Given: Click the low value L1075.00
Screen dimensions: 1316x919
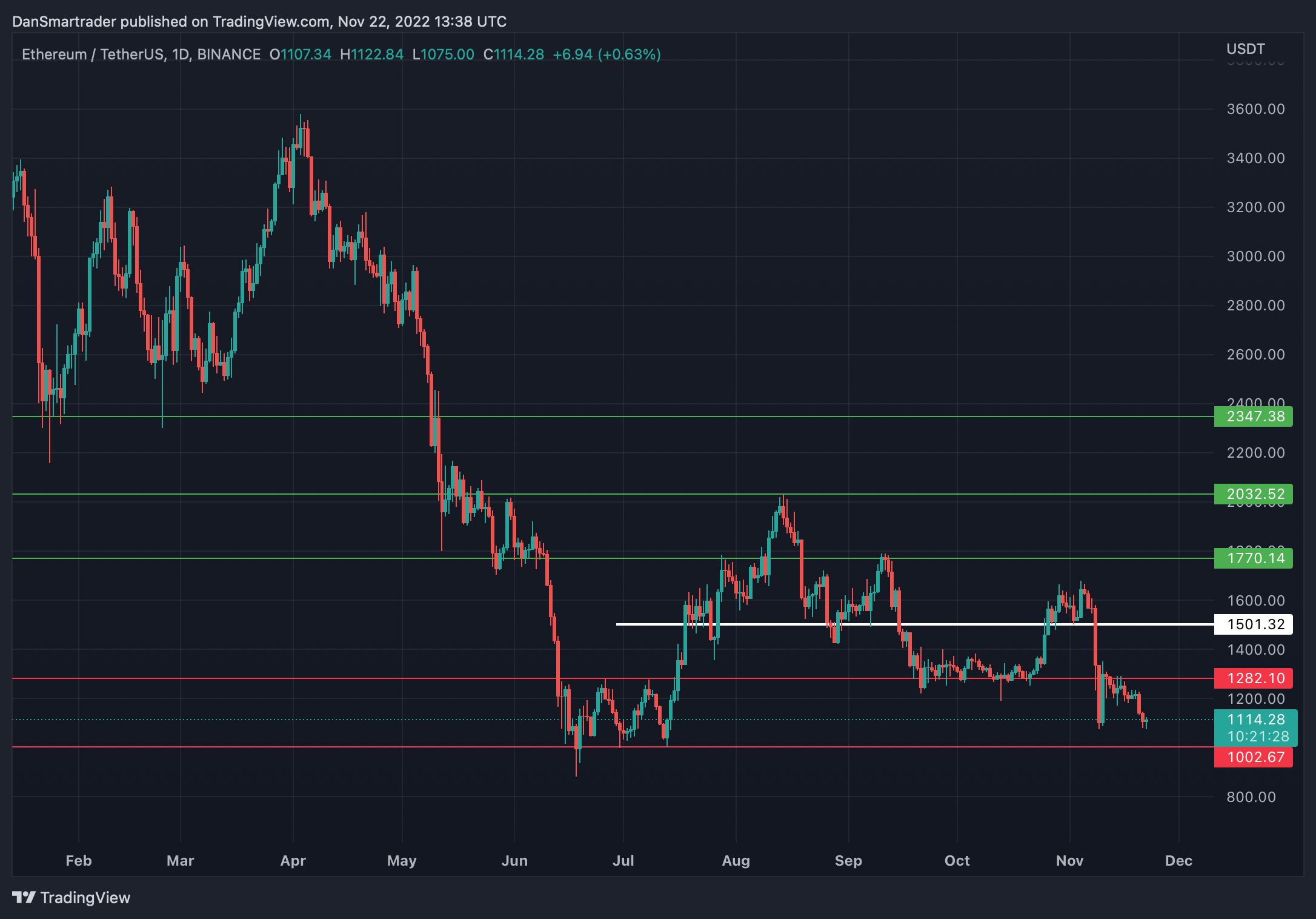Looking at the screenshot, I should (x=444, y=55).
